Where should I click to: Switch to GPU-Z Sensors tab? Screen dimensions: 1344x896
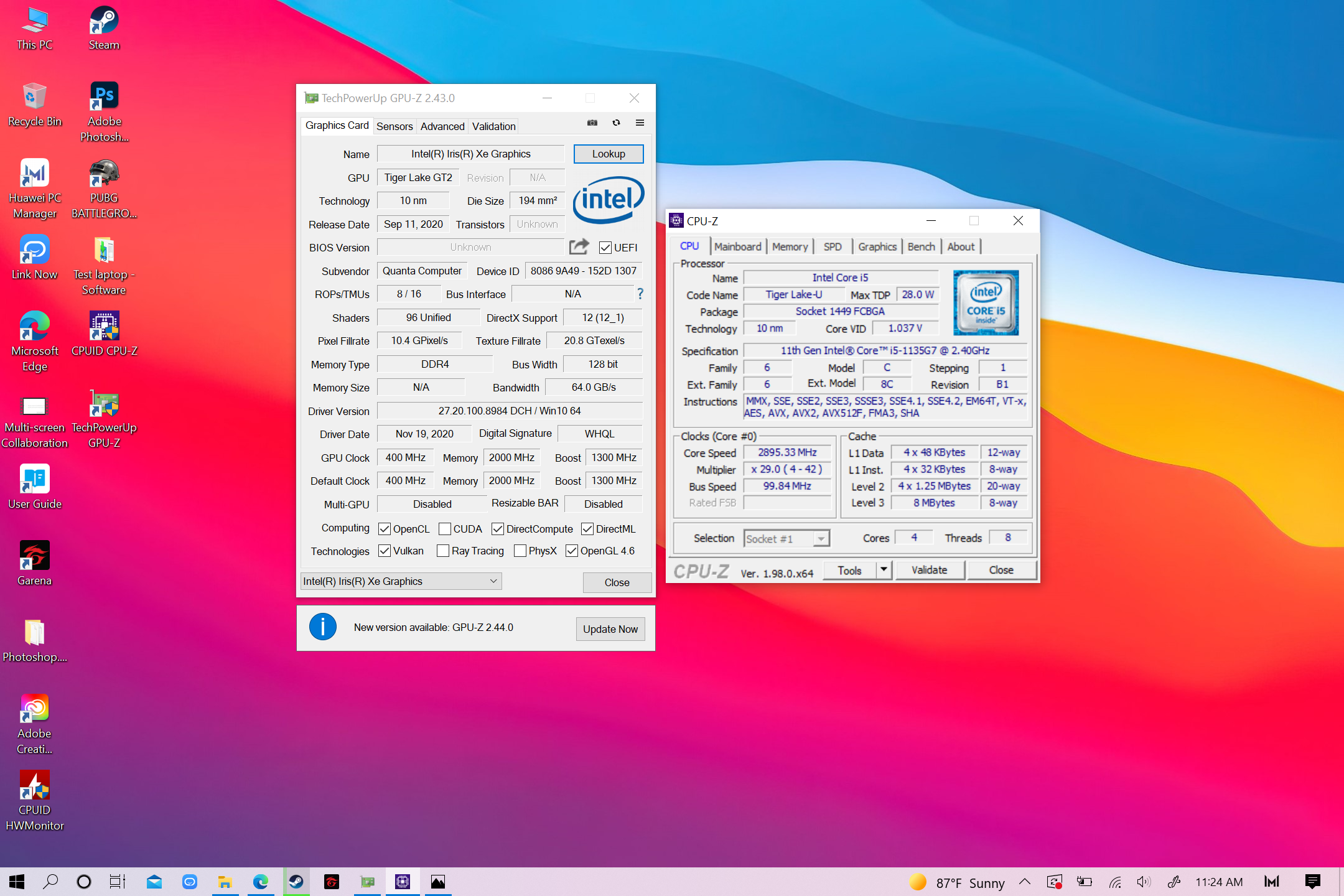coord(394,126)
